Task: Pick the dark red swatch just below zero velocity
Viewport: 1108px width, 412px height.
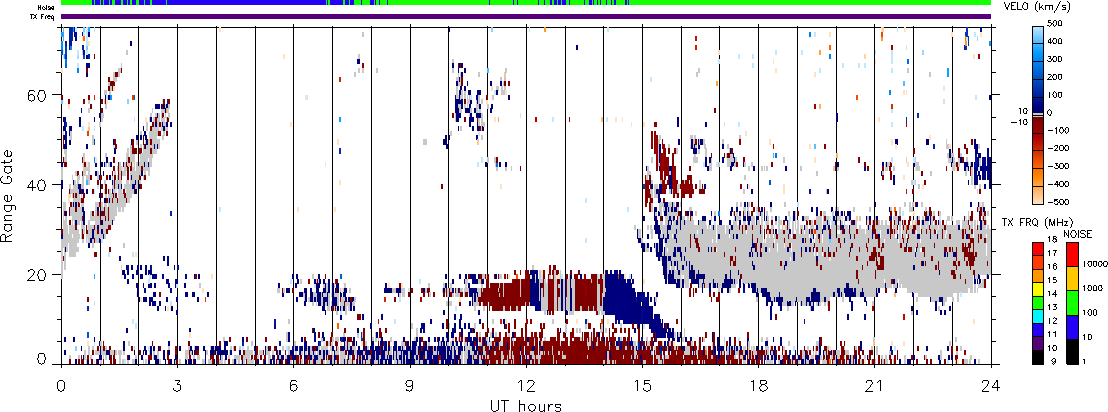Action: tap(1038, 125)
